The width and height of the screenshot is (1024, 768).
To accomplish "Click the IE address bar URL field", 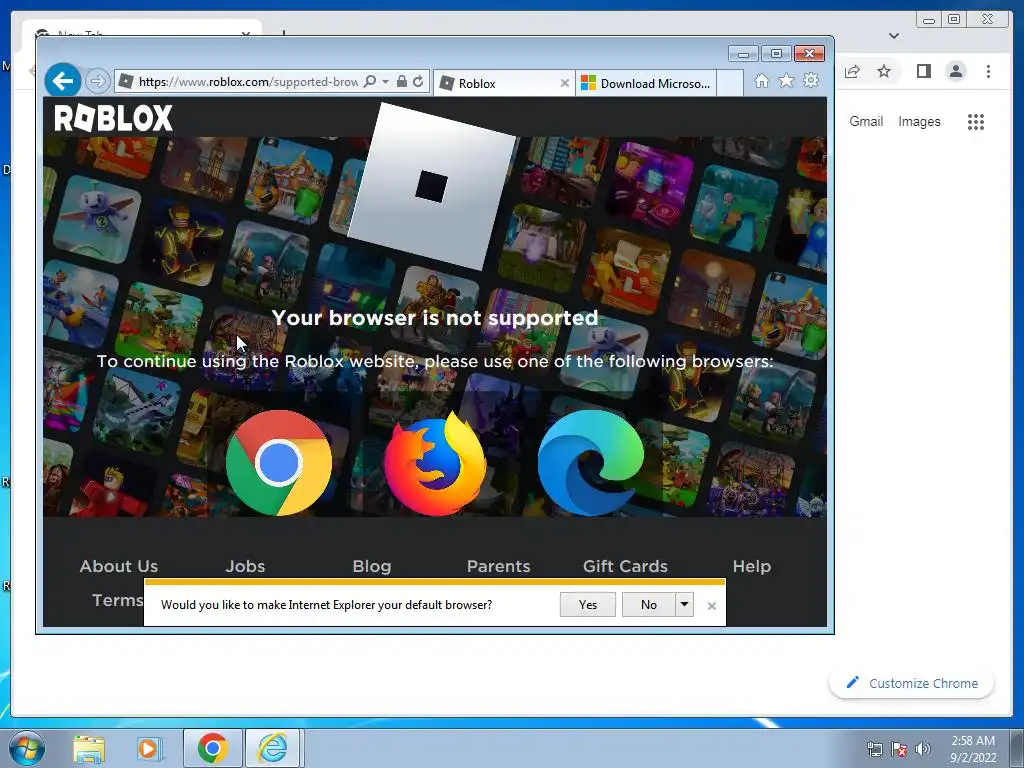I will click(248, 82).
